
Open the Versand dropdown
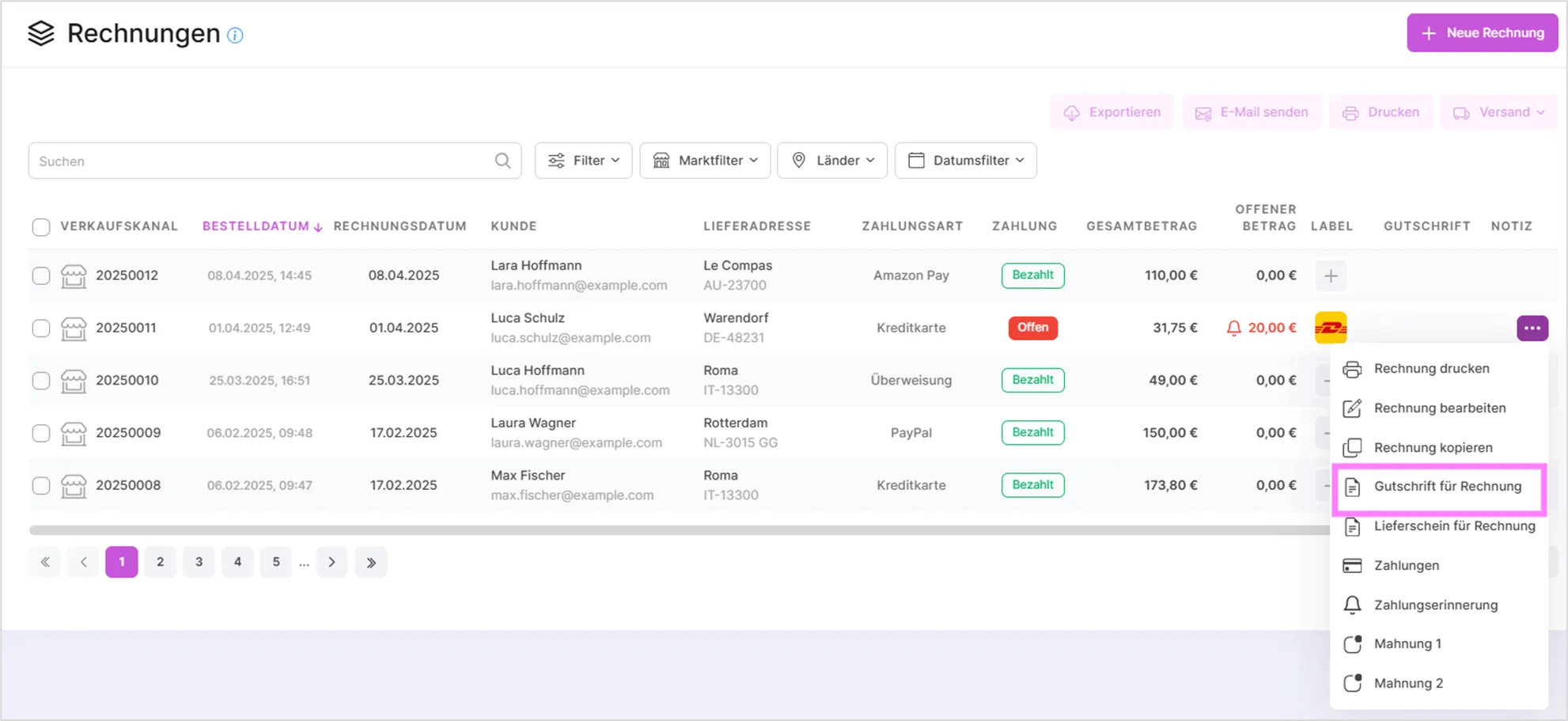(1498, 112)
